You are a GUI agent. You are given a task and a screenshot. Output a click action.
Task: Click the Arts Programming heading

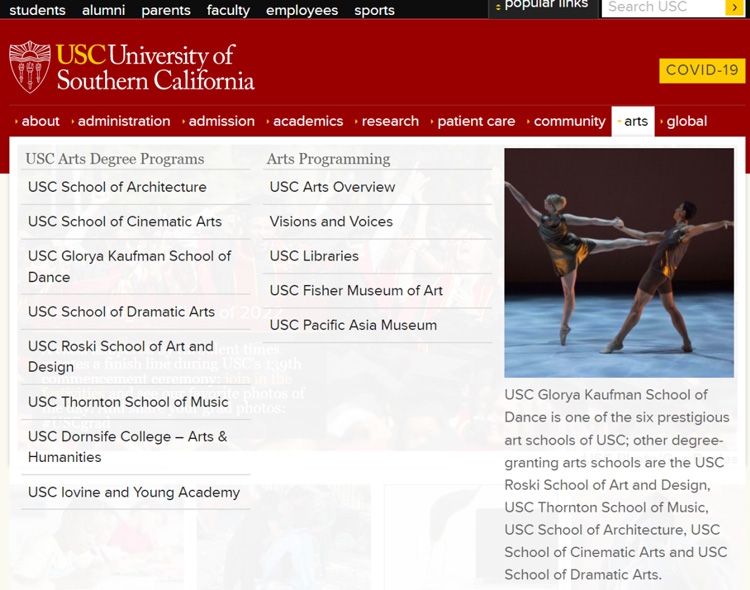329,159
